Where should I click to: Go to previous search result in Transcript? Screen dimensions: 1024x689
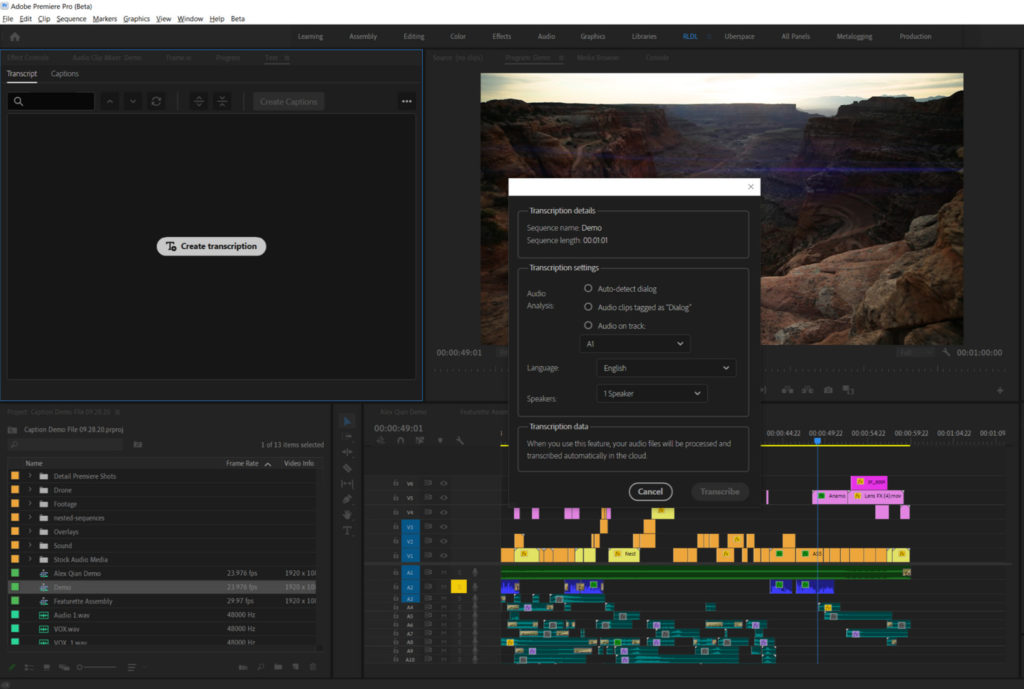click(110, 101)
